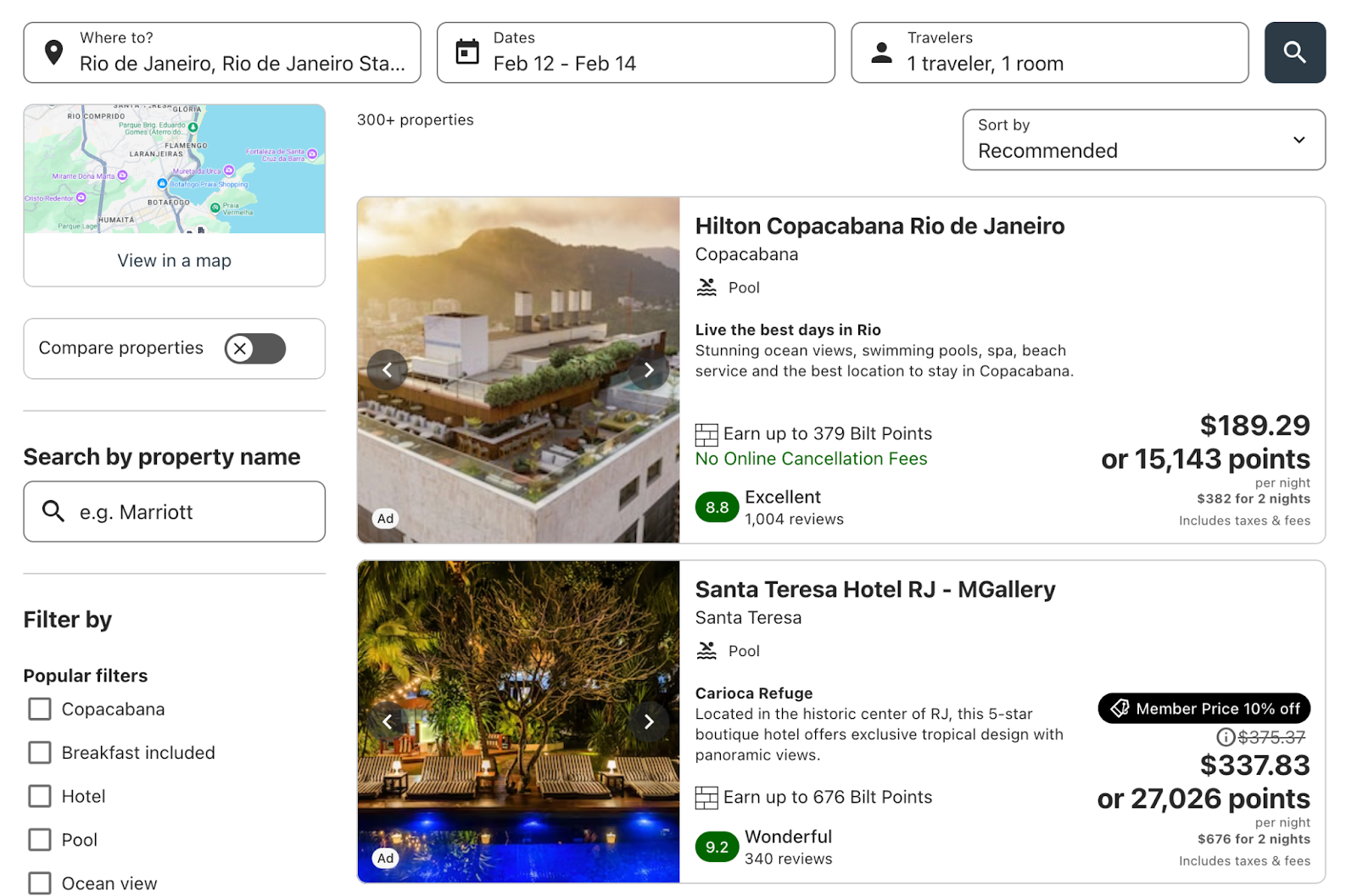Click the map thumbnail preview
The height and width of the screenshot is (896, 1357).
174,169
